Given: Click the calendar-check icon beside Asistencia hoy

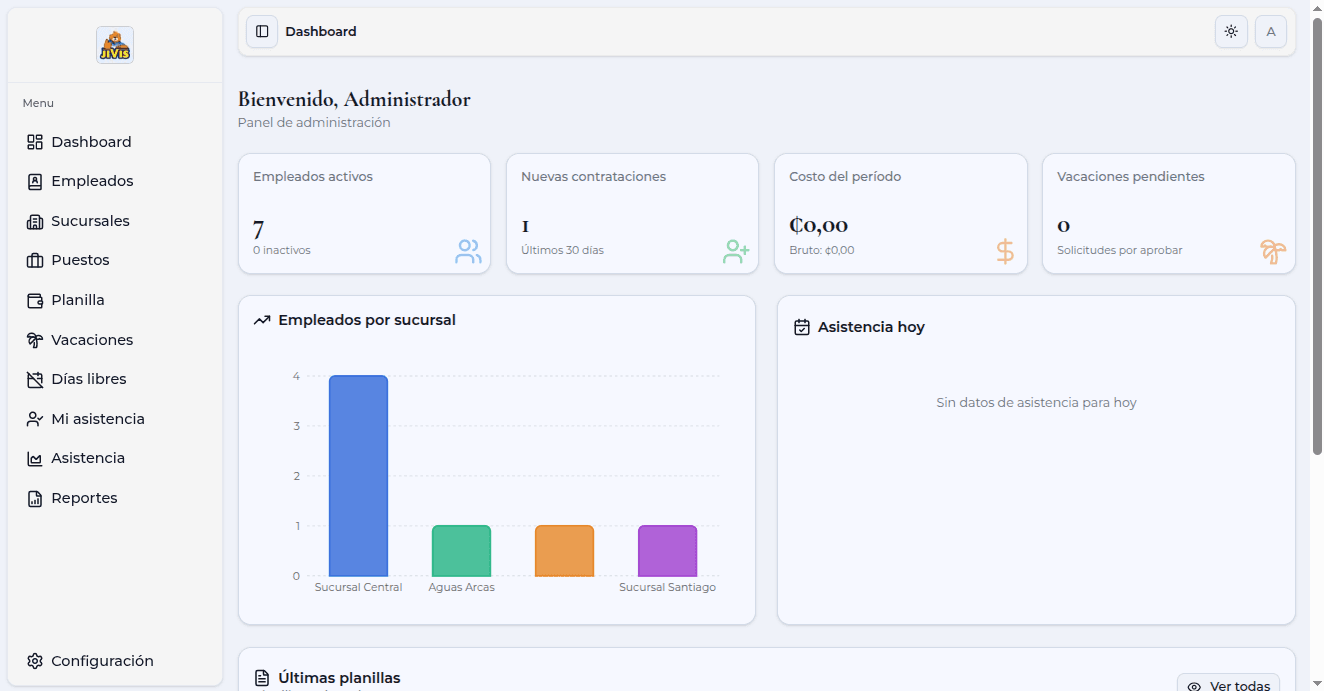Looking at the screenshot, I should pos(802,327).
